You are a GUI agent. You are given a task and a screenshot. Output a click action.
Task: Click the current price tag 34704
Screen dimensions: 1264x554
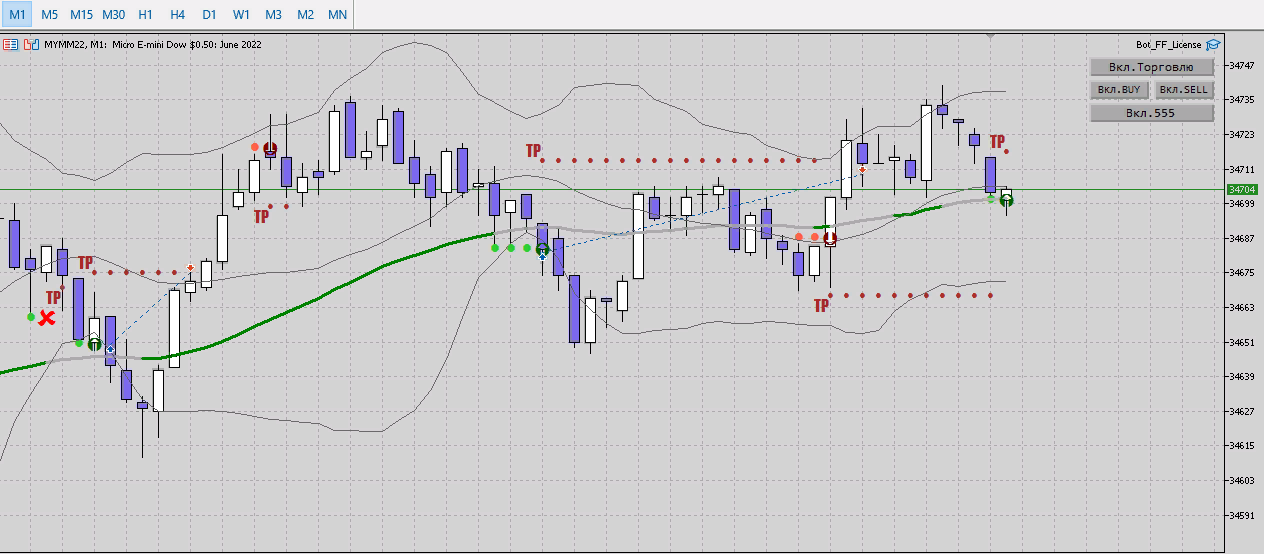[1241, 189]
